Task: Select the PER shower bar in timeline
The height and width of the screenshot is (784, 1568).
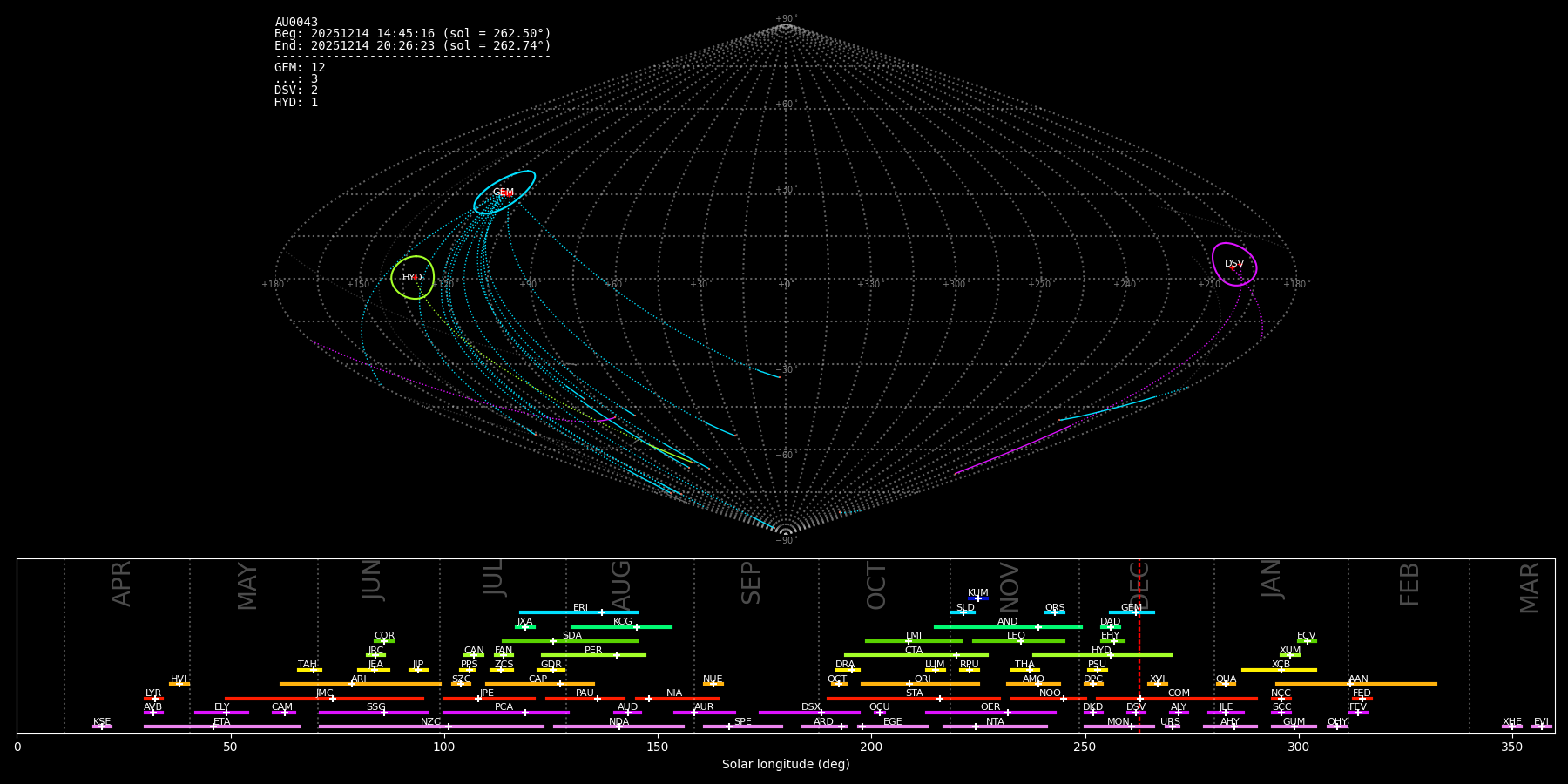Action: pos(593,655)
